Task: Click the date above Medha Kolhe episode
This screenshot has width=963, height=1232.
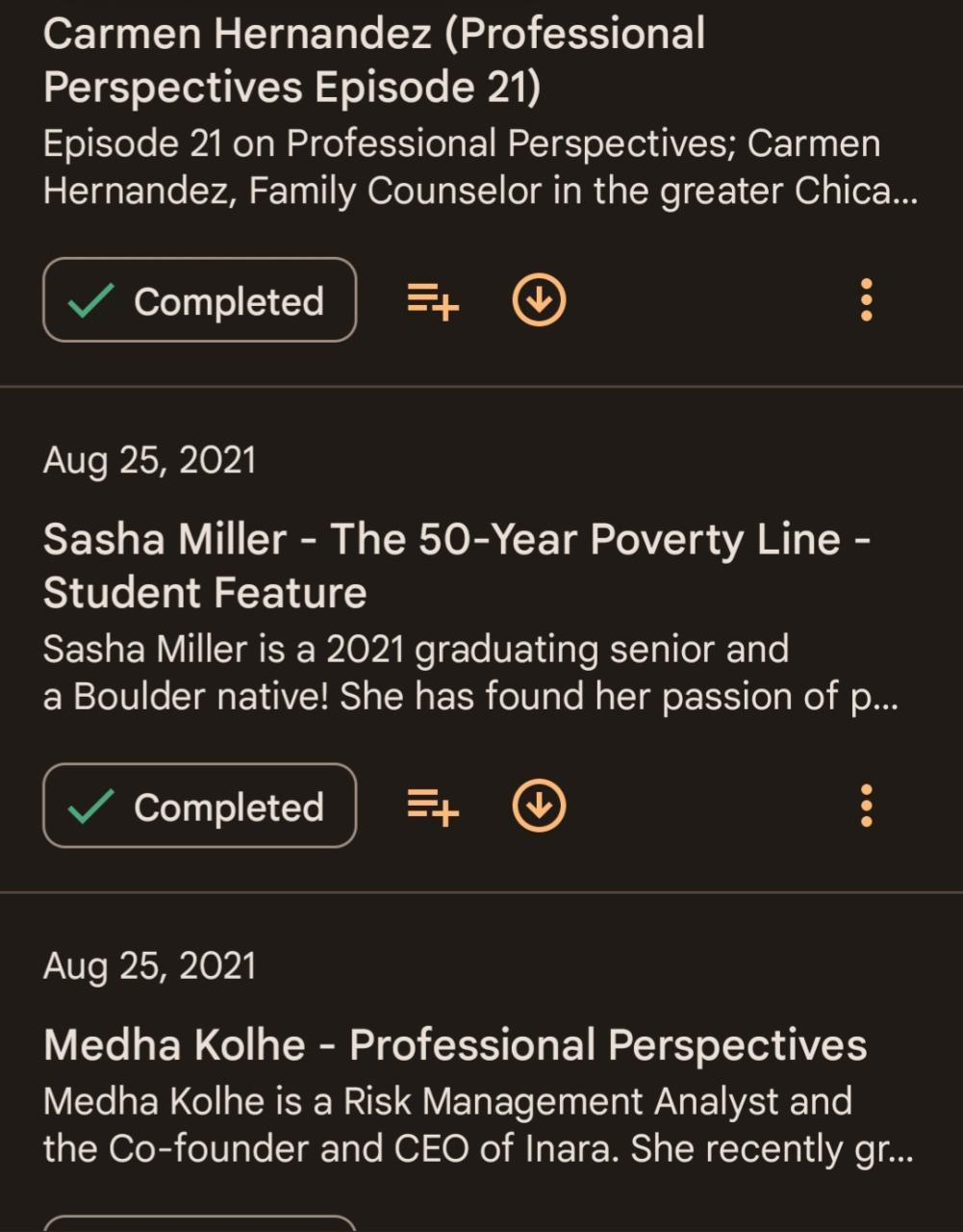Action: pos(150,965)
